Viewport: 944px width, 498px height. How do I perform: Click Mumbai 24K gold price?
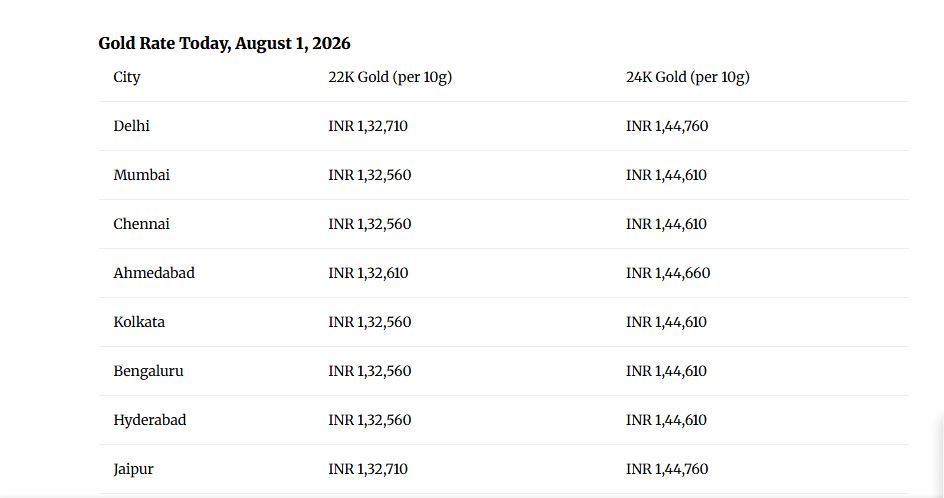(x=666, y=175)
